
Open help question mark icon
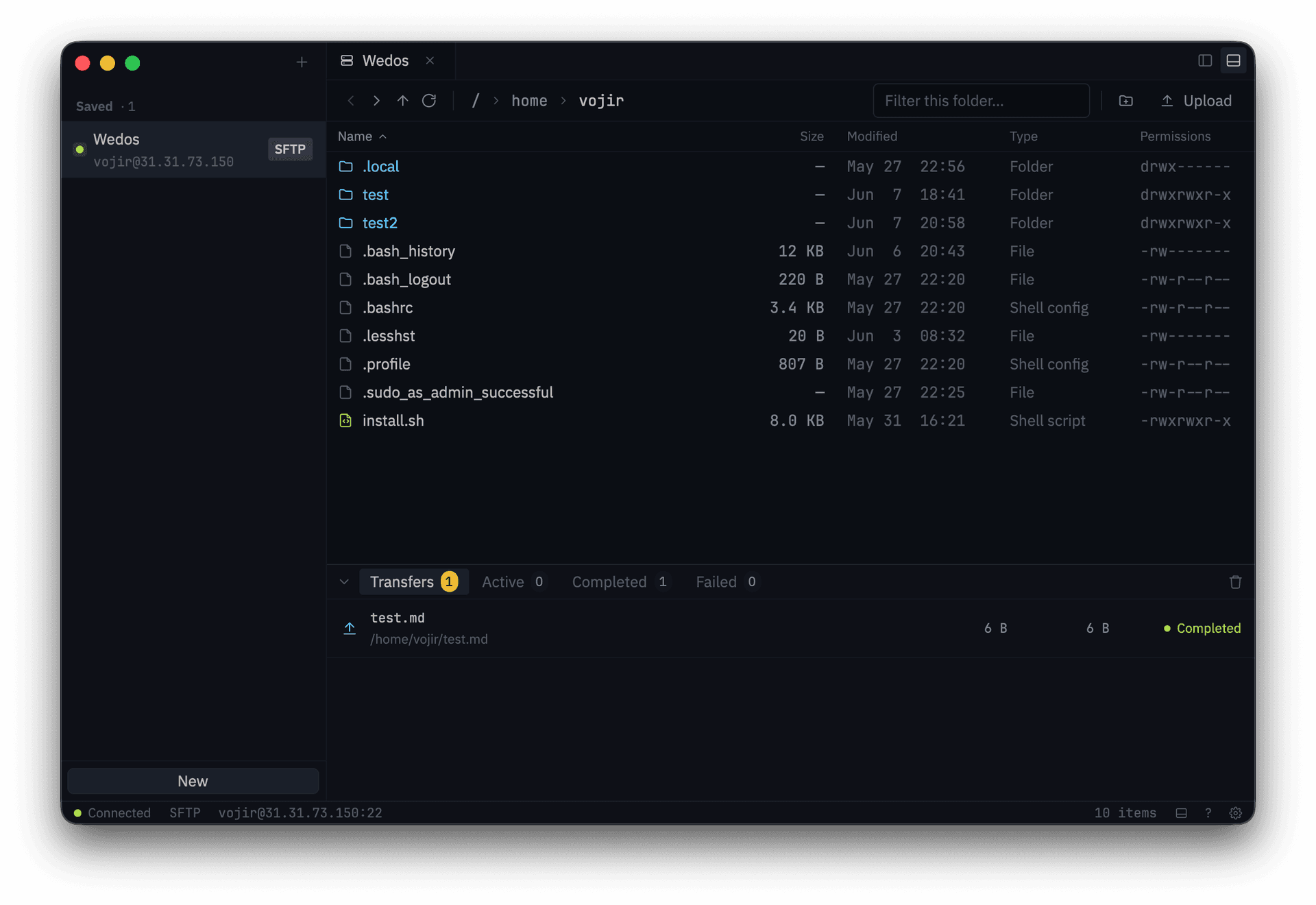tap(1208, 813)
